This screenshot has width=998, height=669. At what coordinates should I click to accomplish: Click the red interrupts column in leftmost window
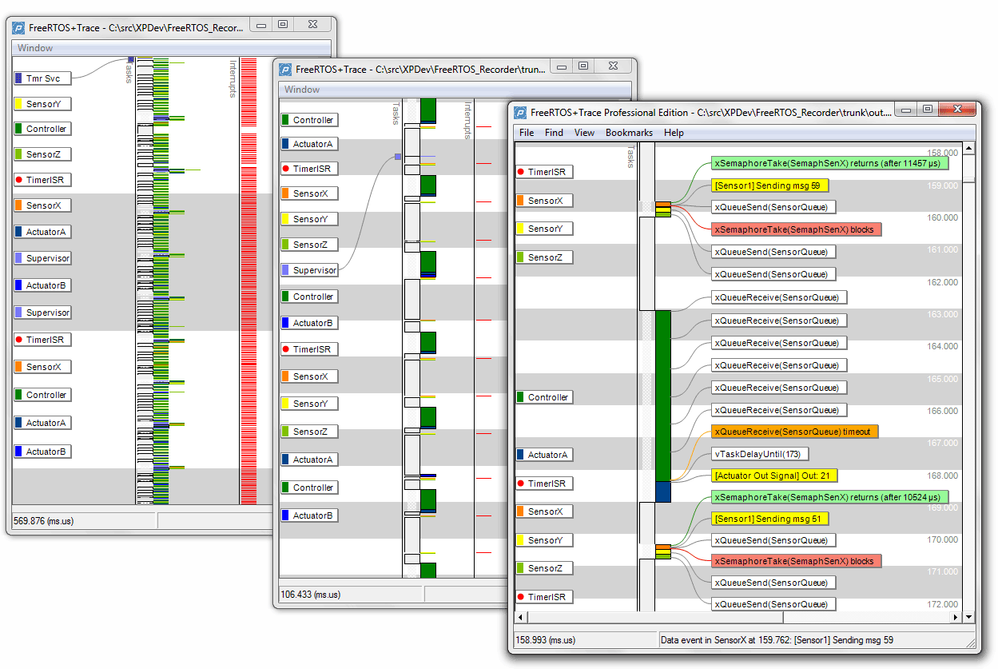pyautogui.click(x=248, y=280)
